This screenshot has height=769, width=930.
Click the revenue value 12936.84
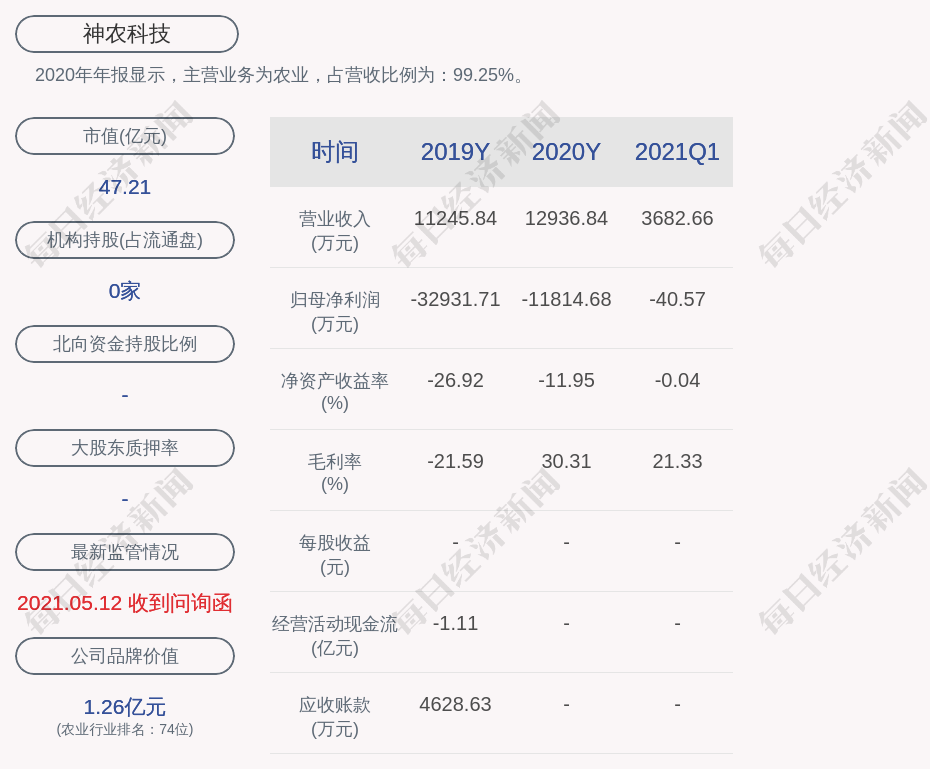click(566, 218)
